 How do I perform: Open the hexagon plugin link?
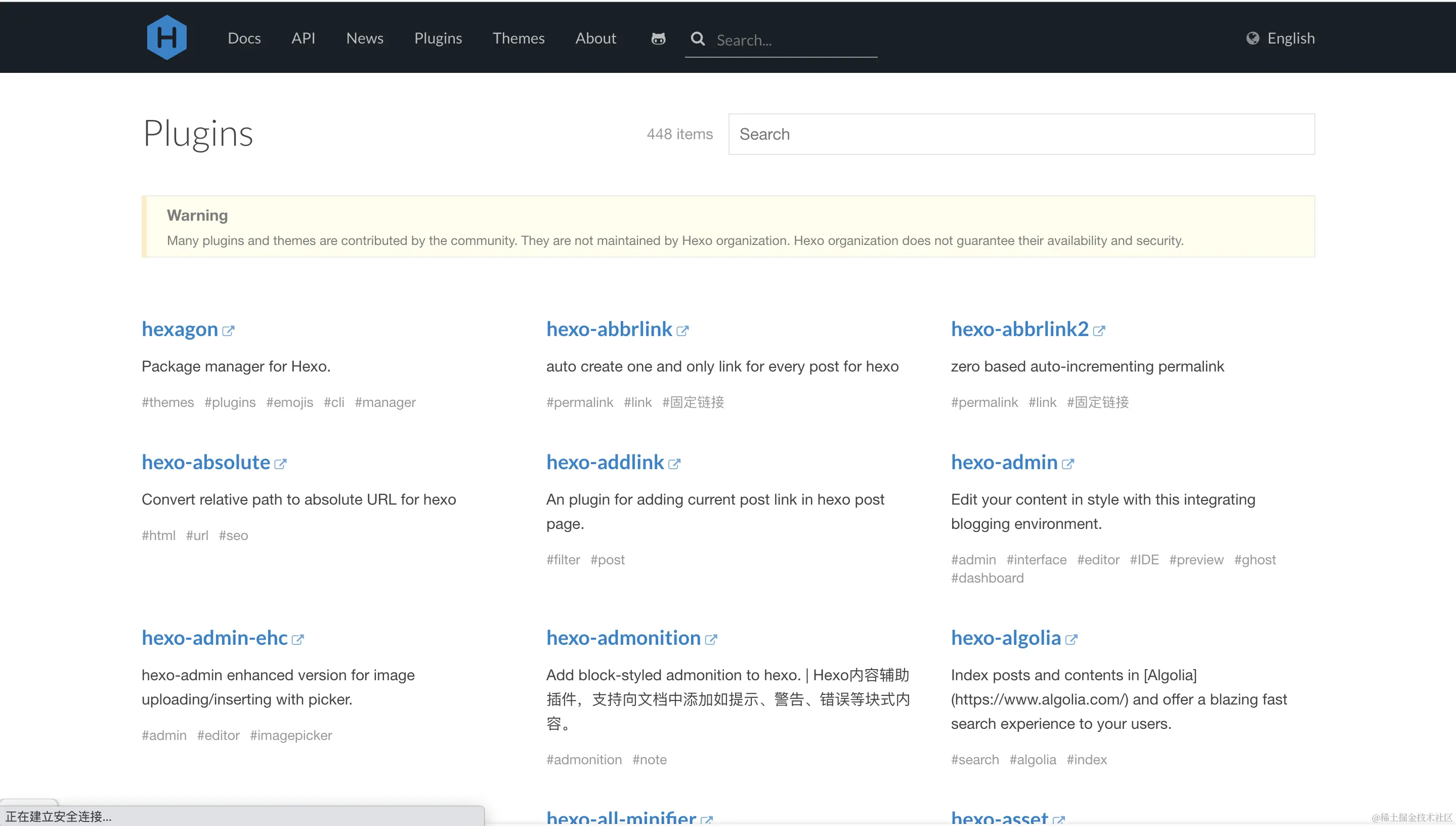tap(180, 329)
